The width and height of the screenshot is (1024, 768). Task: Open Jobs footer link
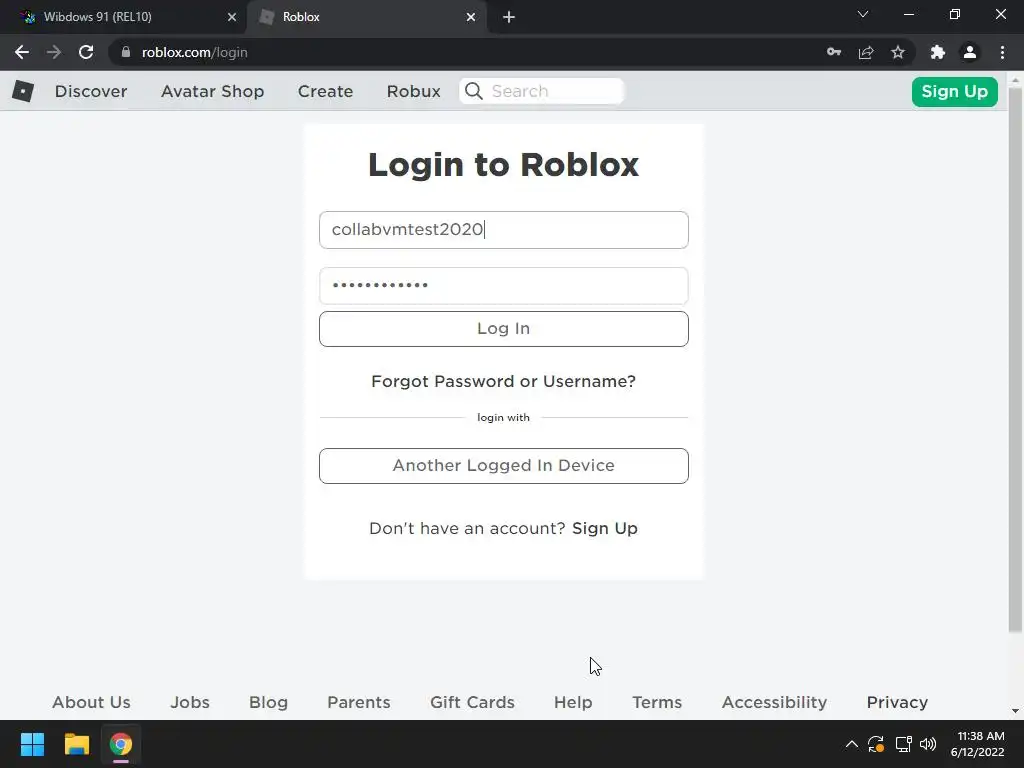pyautogui.click(x=190, y=702)
